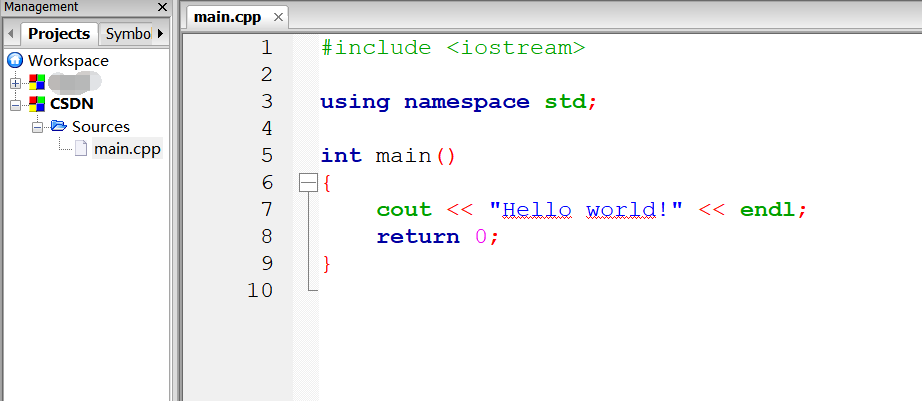
Task: Expand the blurred project node
Action: pyautogui.click(x=15, y=83)
